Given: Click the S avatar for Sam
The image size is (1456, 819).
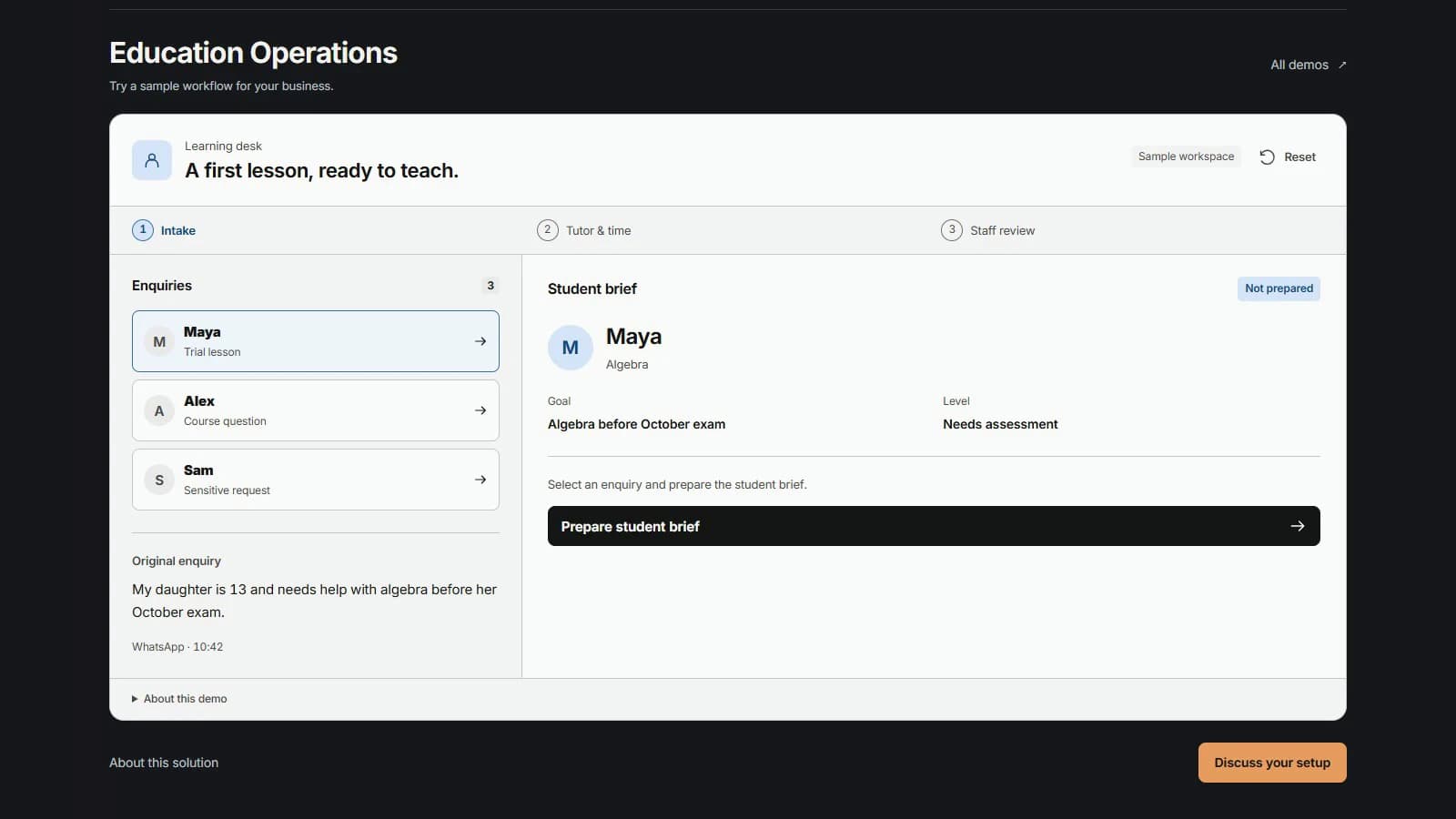Looking at the screenshot, I should (159, 480).
